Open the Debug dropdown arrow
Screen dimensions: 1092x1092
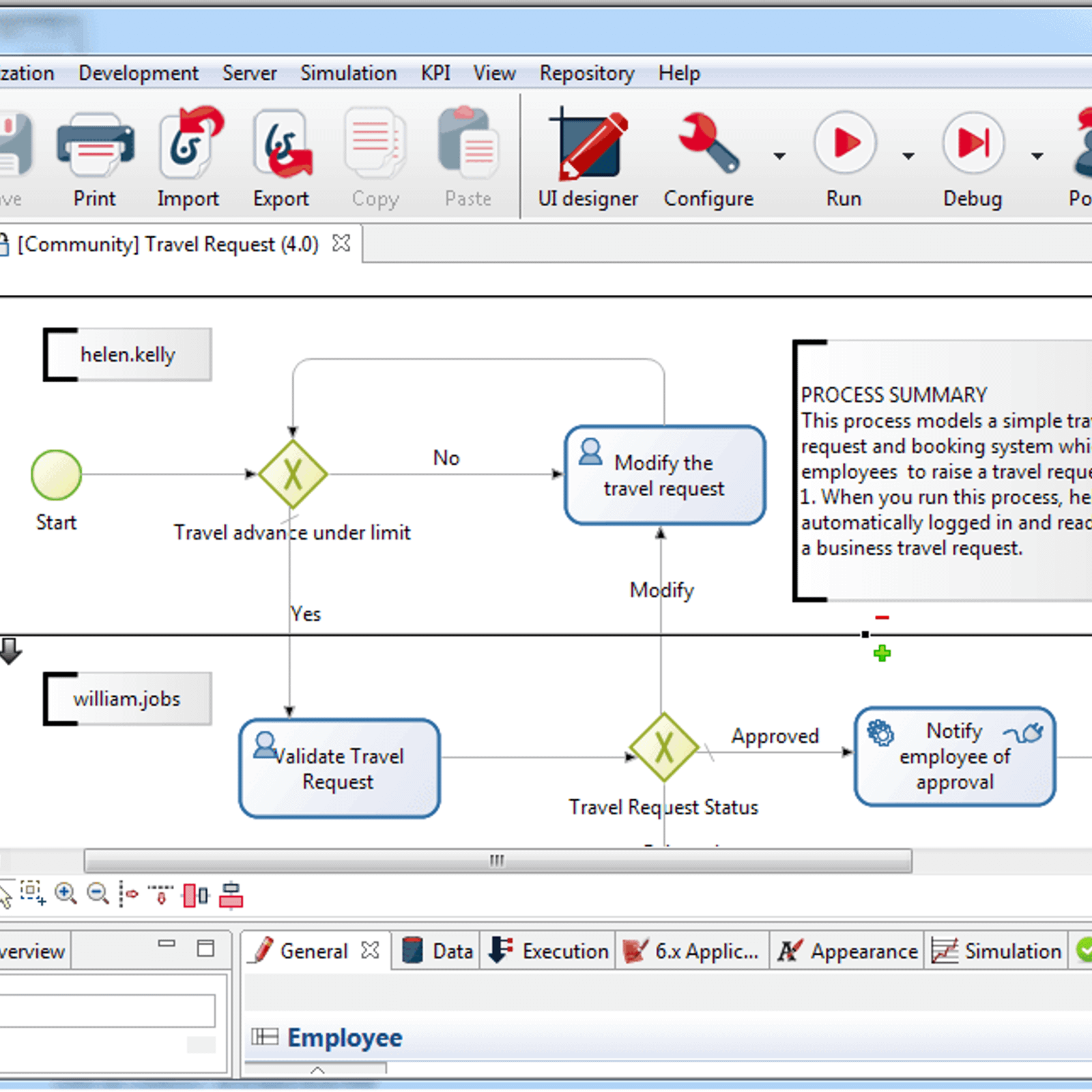(1037, 156)
